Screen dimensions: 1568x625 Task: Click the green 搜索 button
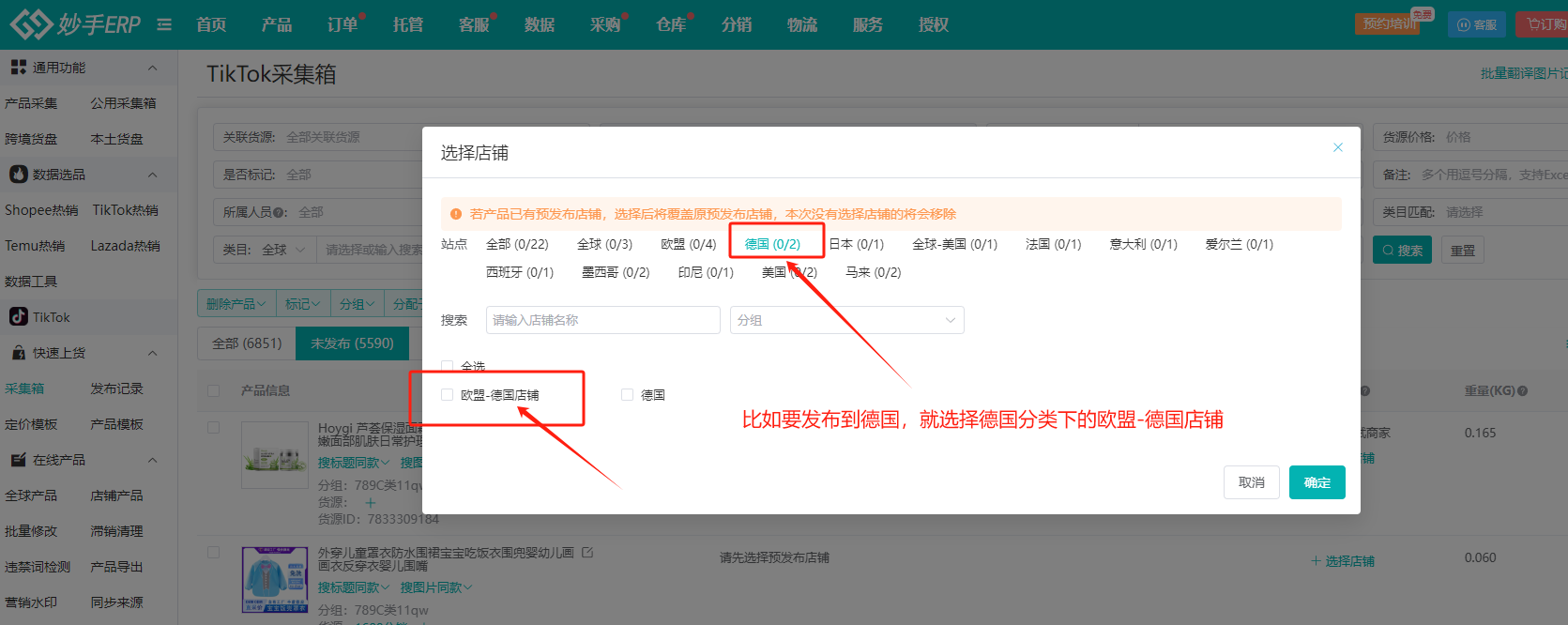1402,250
